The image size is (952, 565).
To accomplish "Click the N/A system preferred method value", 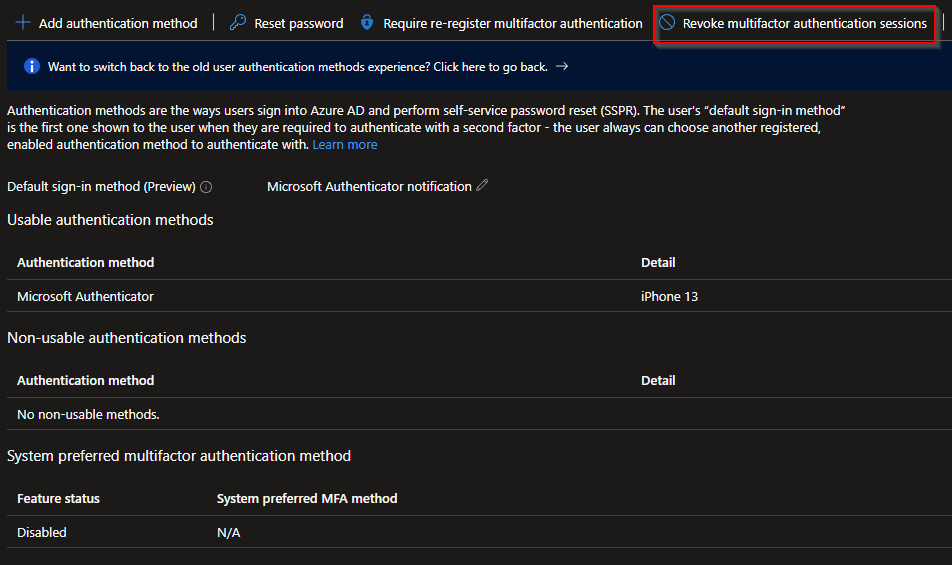I will (228, 532).
